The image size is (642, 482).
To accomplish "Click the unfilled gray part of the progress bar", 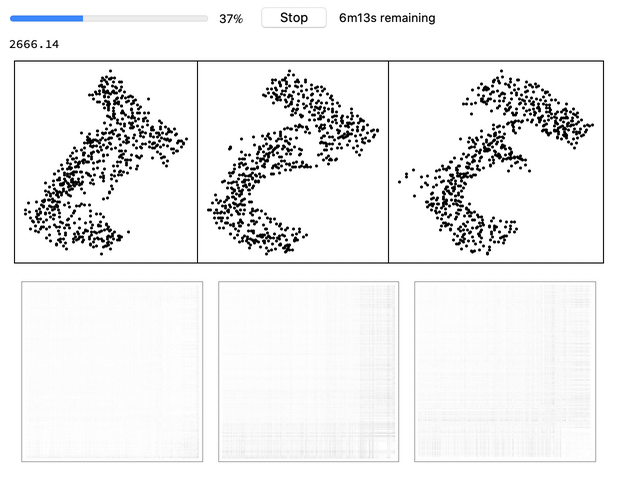I will tap(145, 18).
